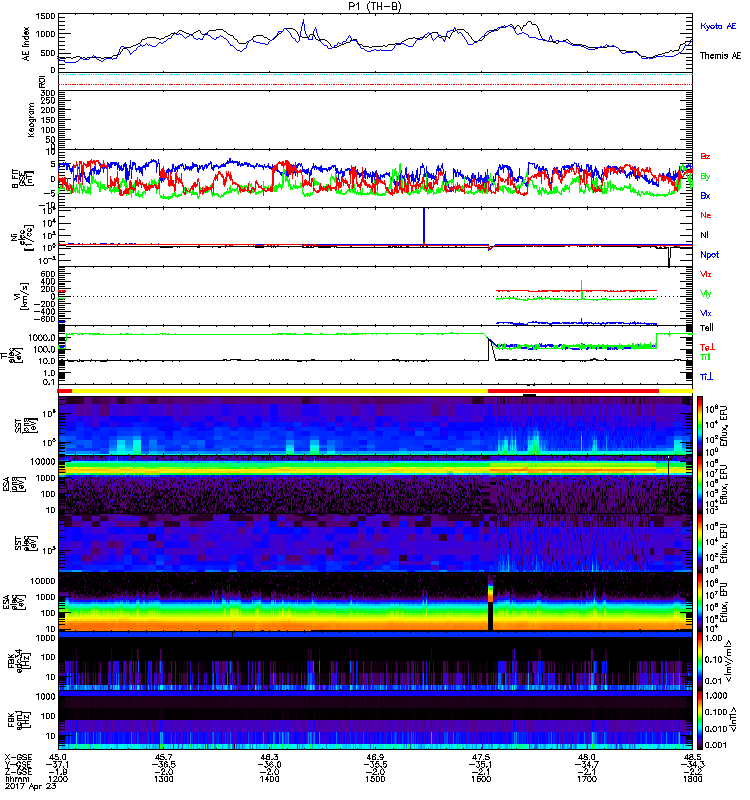Select the 1600 time tick label
The width and height of the screenshot is (750, 800).
481,779
